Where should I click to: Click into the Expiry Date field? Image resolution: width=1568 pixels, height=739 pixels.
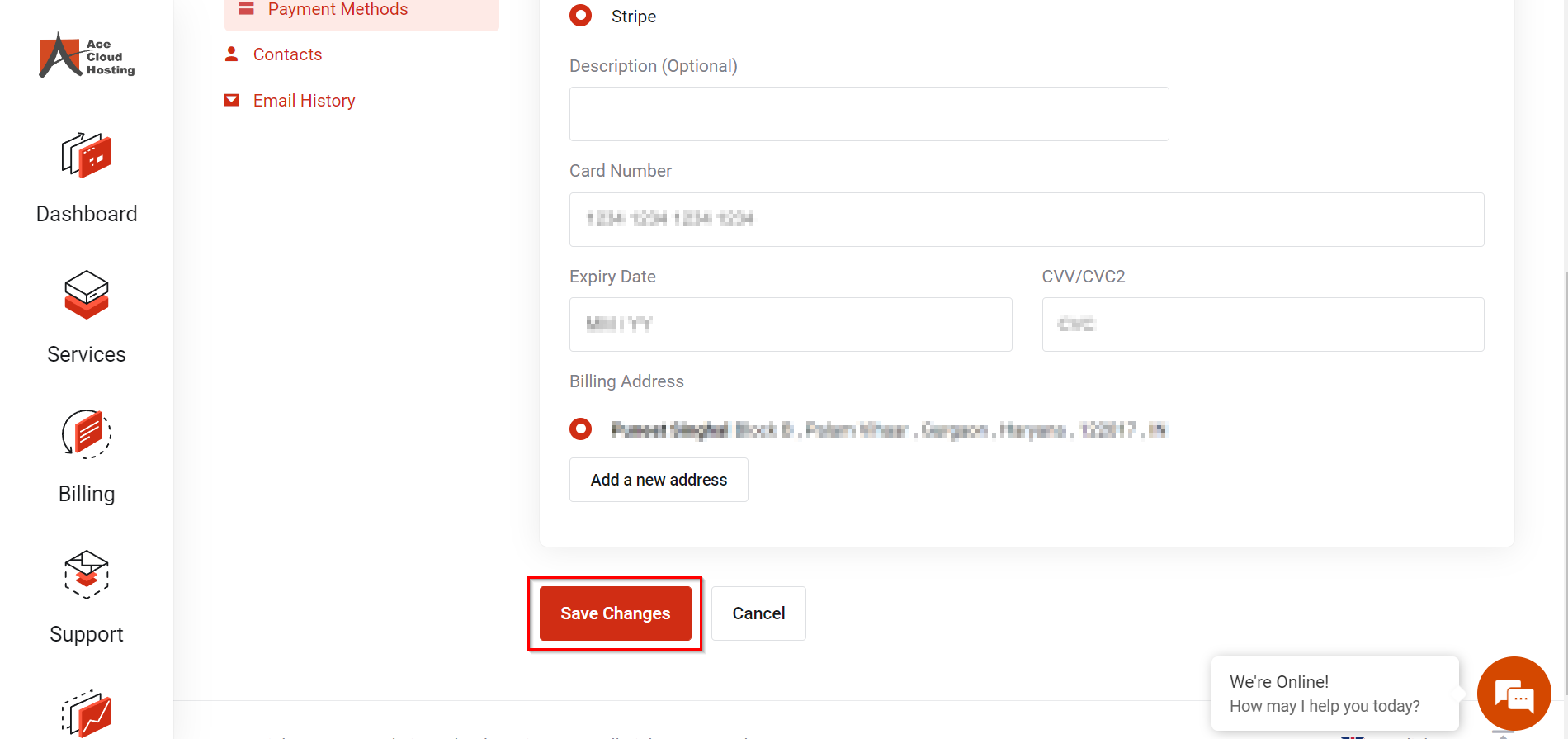pos(790,324)
